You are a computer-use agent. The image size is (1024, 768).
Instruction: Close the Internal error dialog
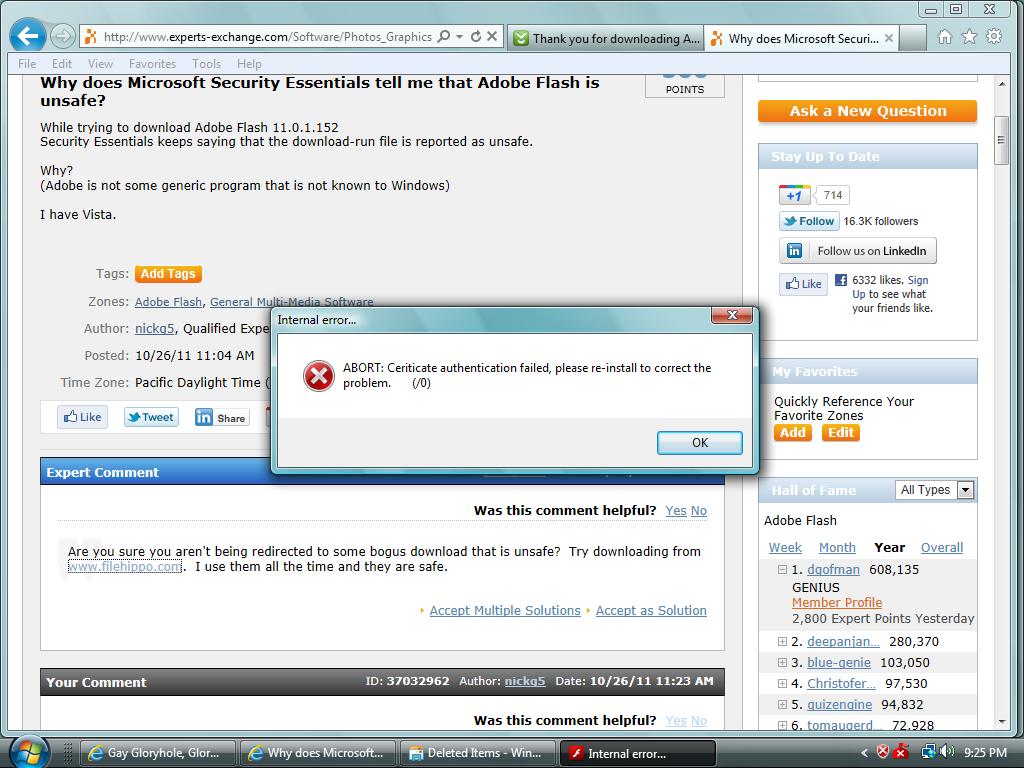(x=731, y=315)
